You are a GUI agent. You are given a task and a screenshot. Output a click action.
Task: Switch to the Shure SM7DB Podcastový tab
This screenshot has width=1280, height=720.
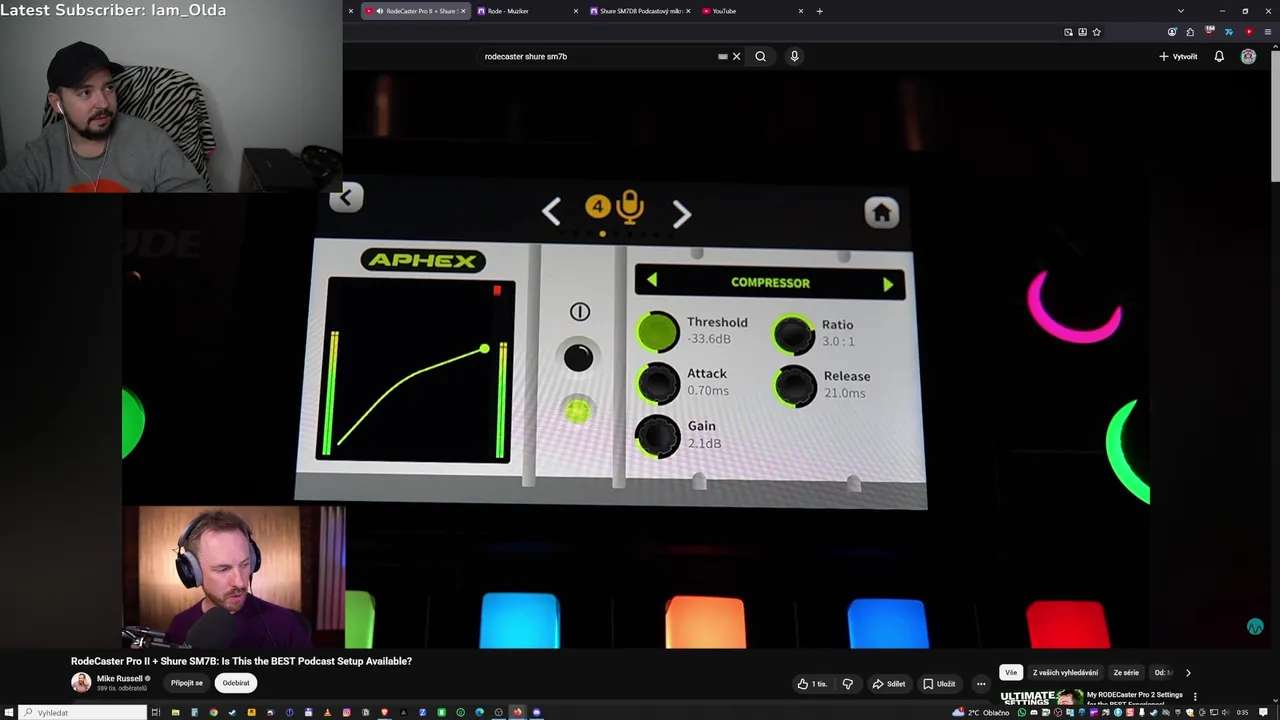(x=638, y=11)
